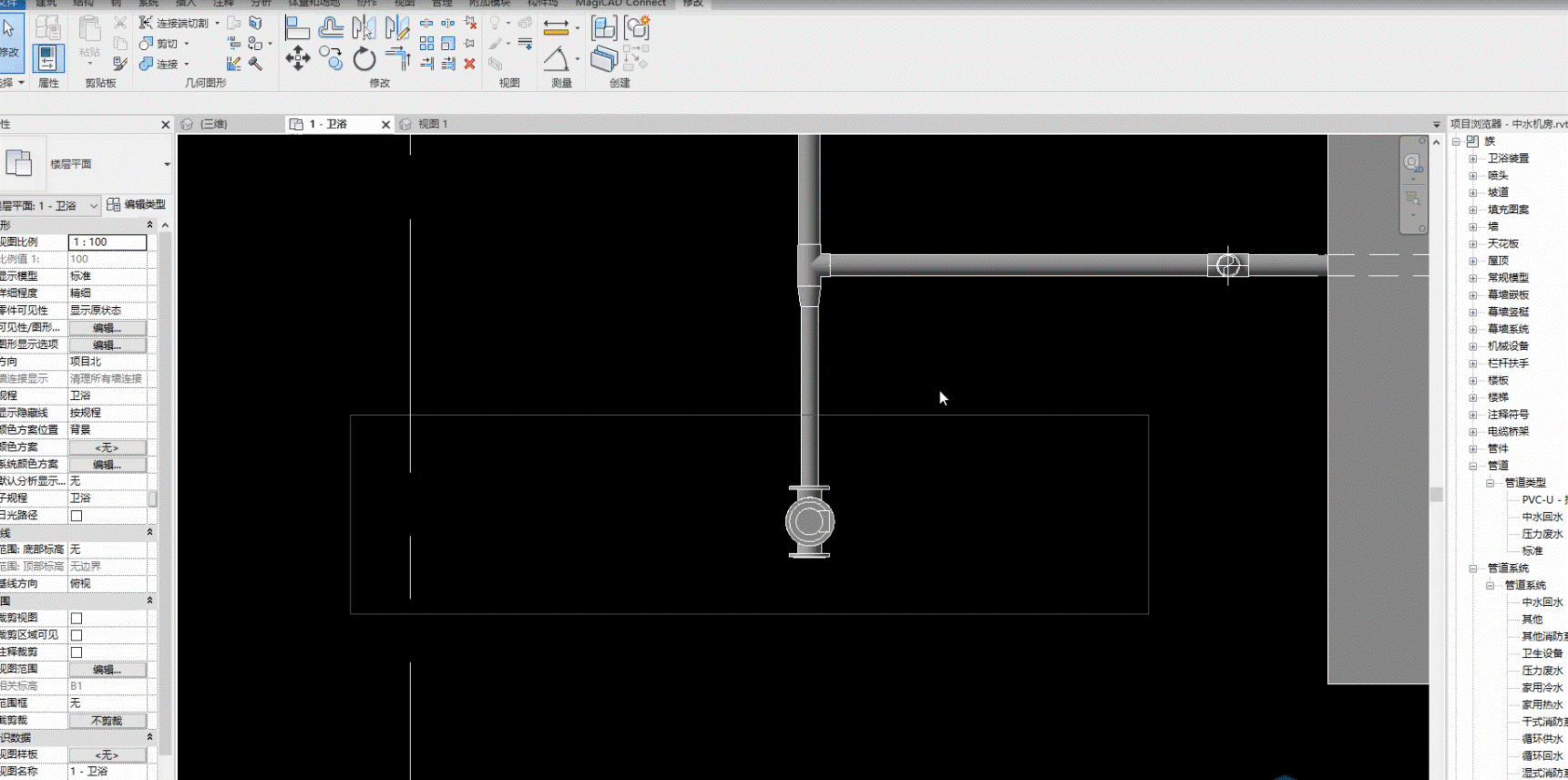Image resolution: width=1568 pixels, height=780 pixels.
Task: Open 连接端切割 dropdown arrow
Action: coord(217,23)
